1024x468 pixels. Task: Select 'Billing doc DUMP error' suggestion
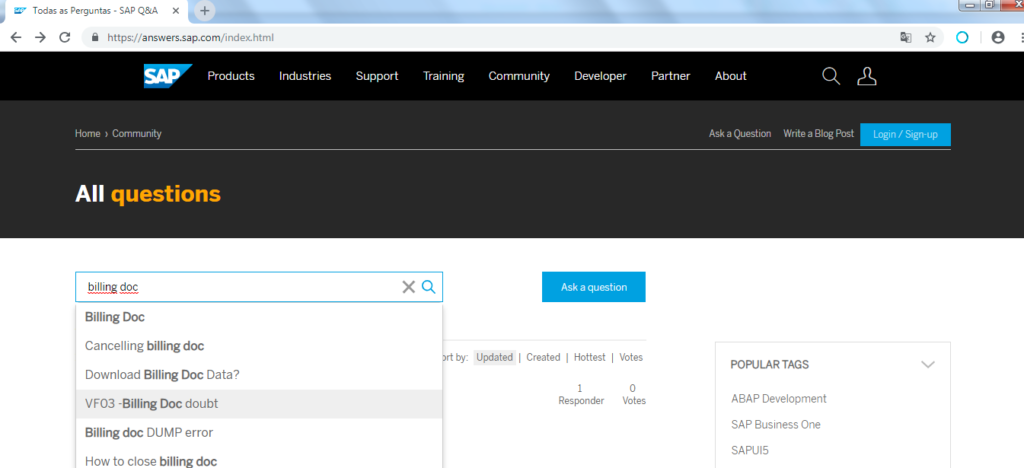pyautogui.click(x=259, y=432)
